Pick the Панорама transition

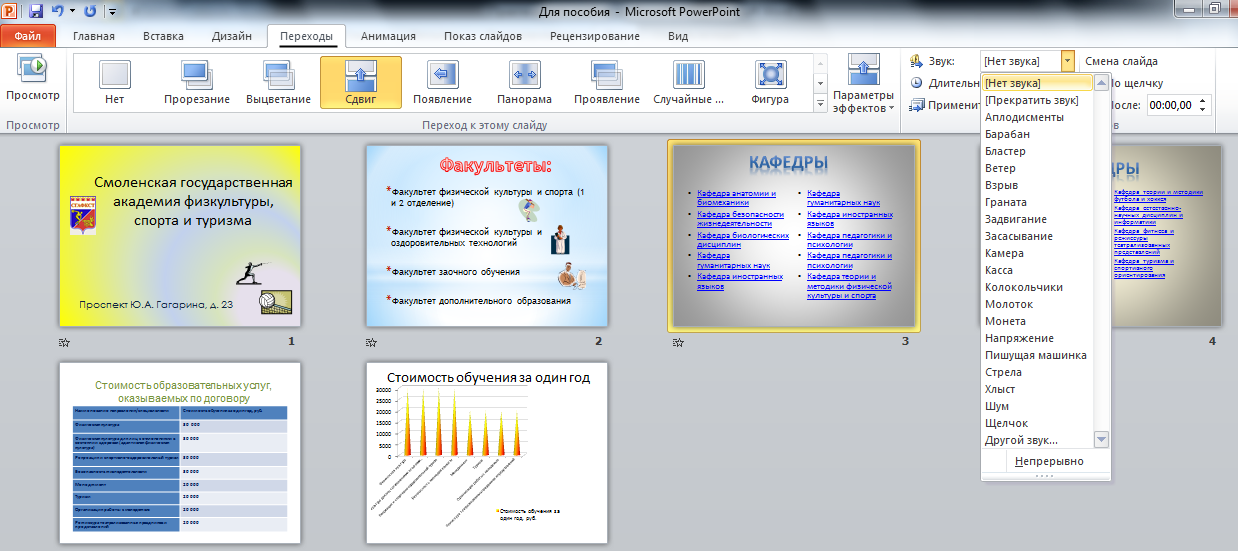click(524, 81)
